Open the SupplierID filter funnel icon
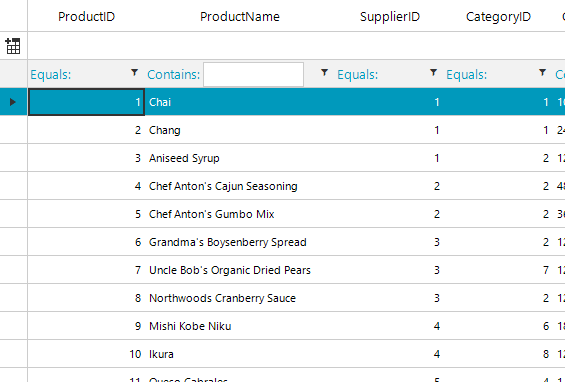This screenshot has height=382, width=565. [x=433, y=73]
